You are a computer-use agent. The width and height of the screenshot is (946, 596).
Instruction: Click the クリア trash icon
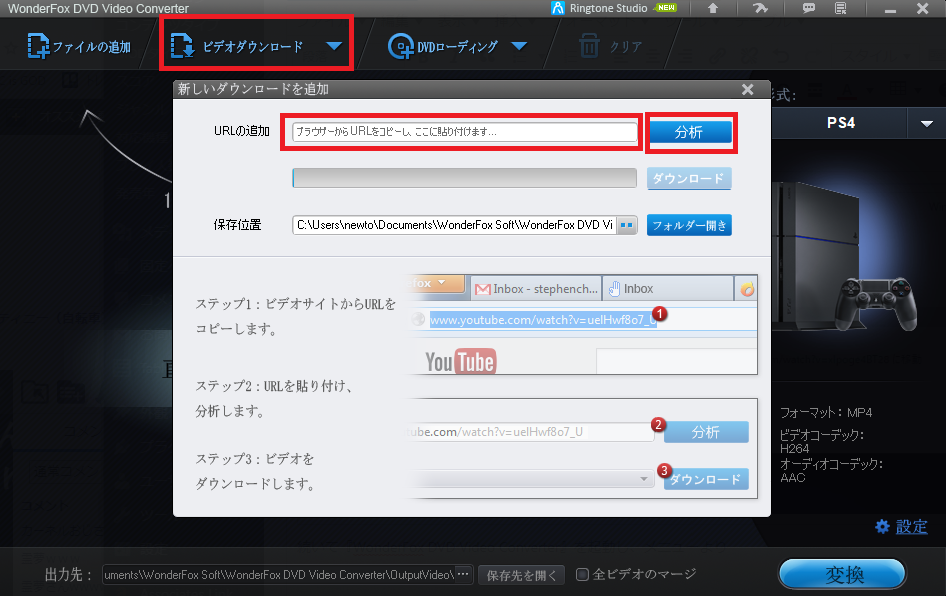tap(589, 46)
